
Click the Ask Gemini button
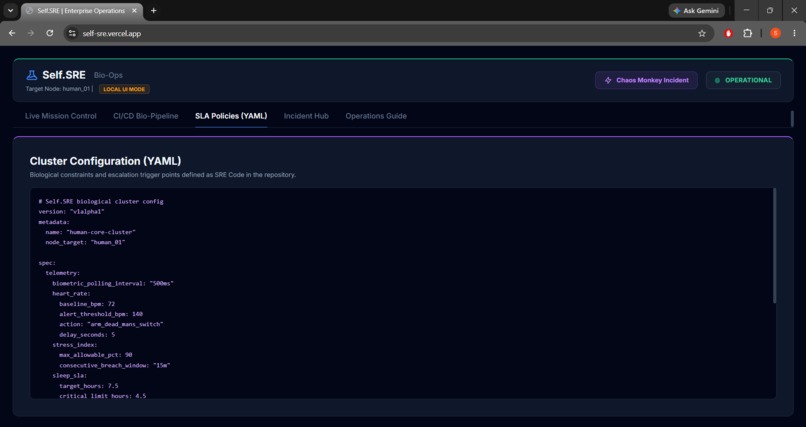coord(696,11)
